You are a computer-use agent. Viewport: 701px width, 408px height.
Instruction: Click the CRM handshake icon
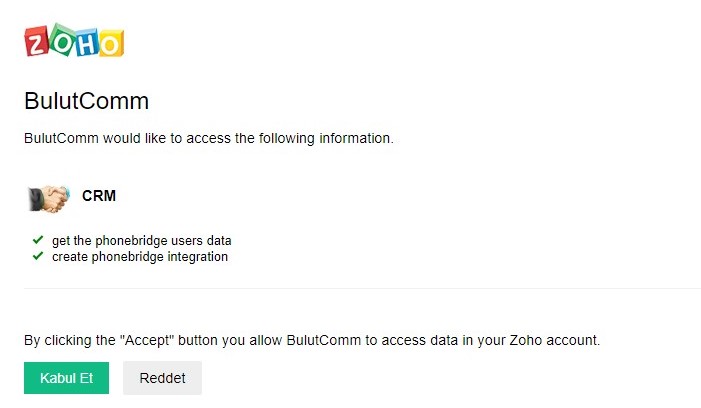tap(49, 199)
